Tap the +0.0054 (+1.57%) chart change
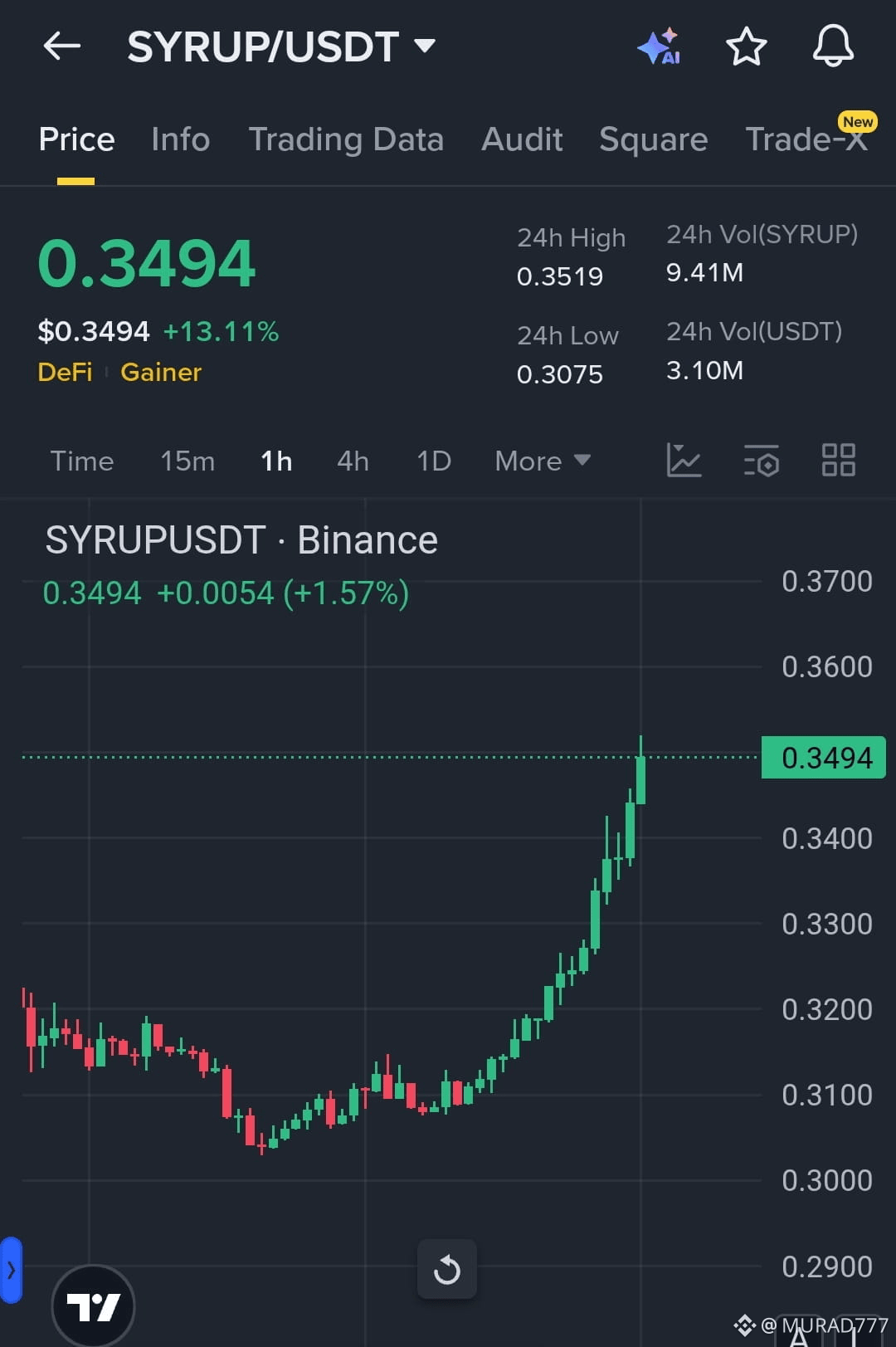This screenshot has width=896, height=1347. click(283, 593)
